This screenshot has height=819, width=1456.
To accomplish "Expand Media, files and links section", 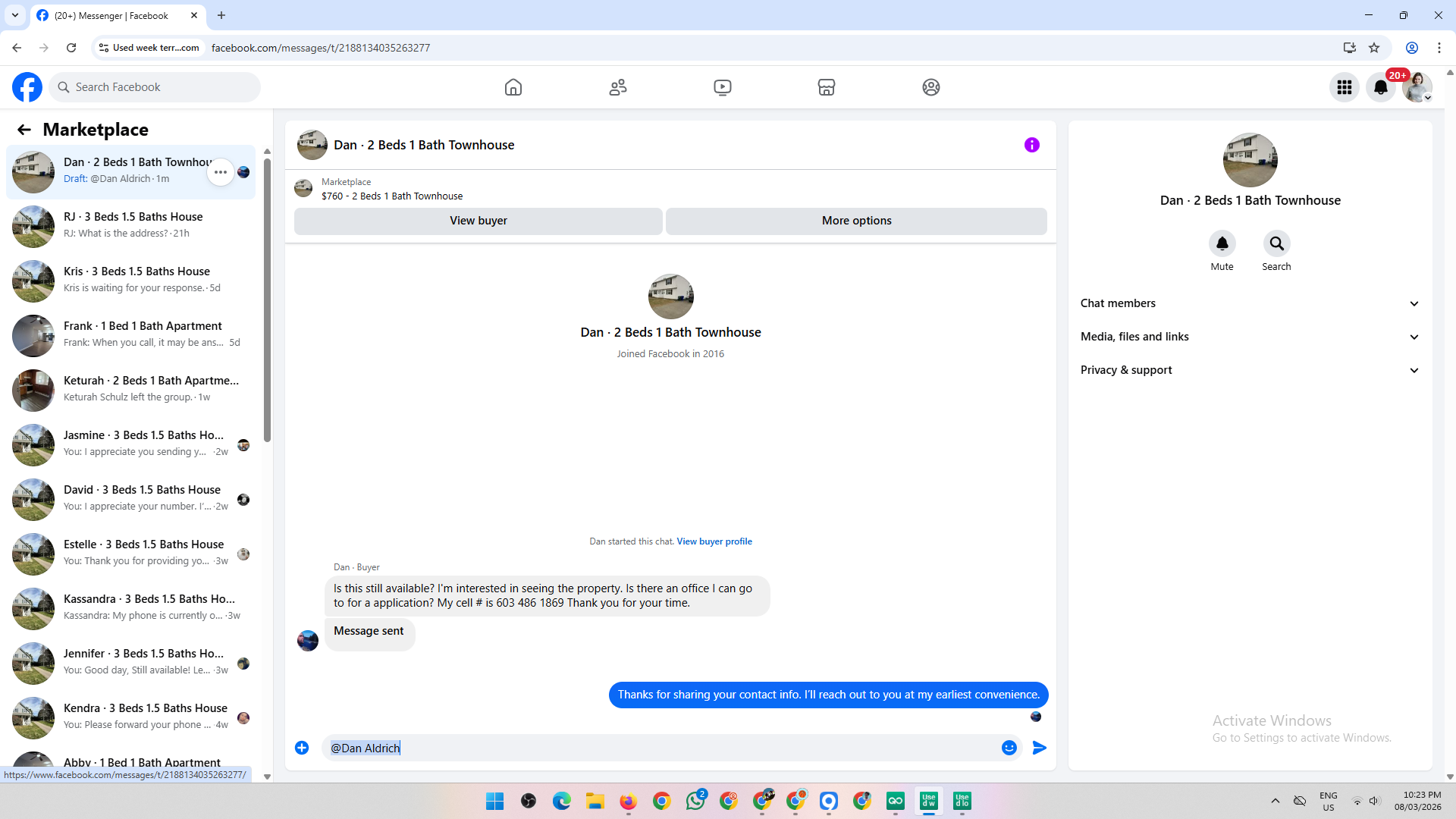I will tap(1250, 337).
